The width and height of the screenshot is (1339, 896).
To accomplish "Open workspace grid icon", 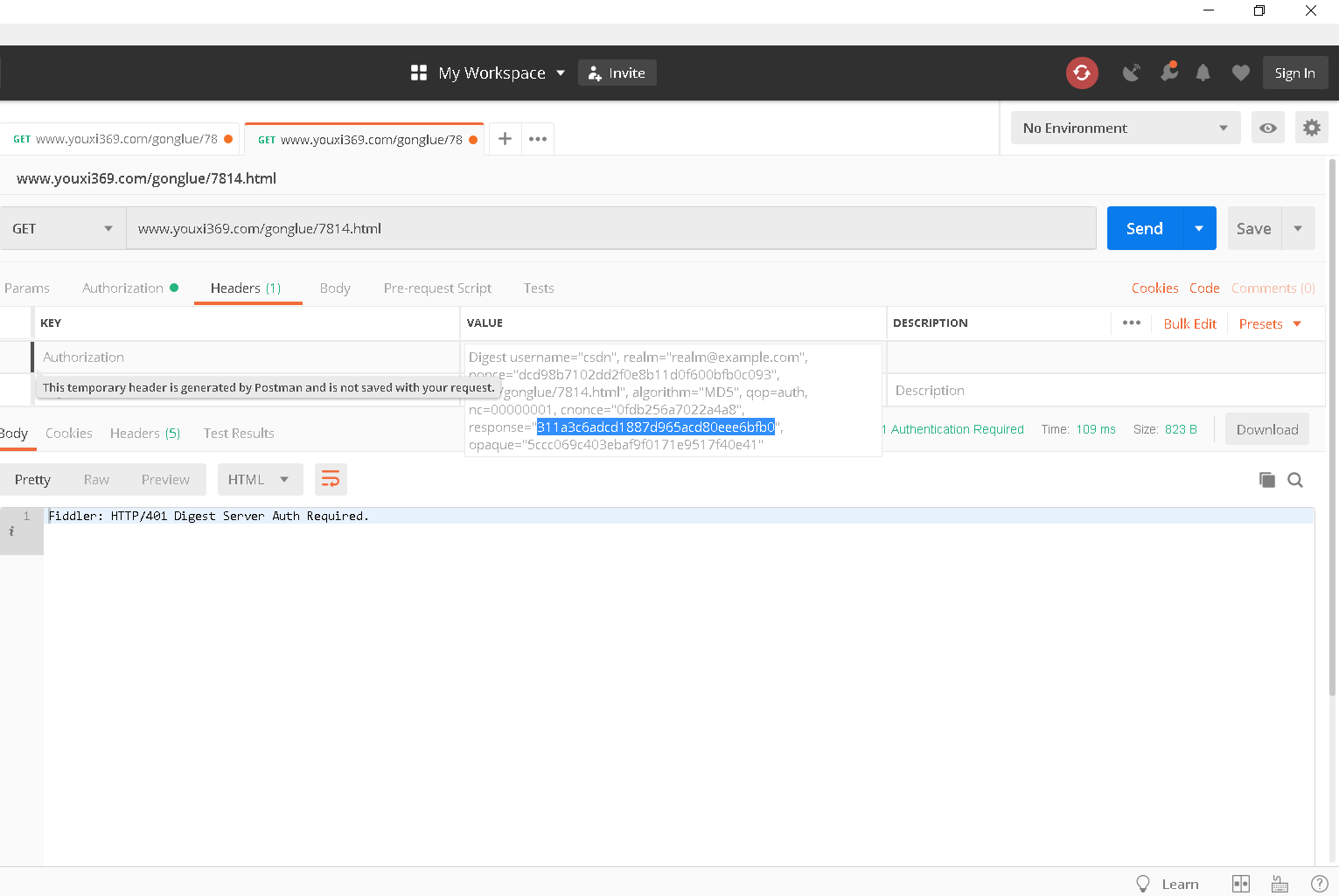I will click(419, 73).
